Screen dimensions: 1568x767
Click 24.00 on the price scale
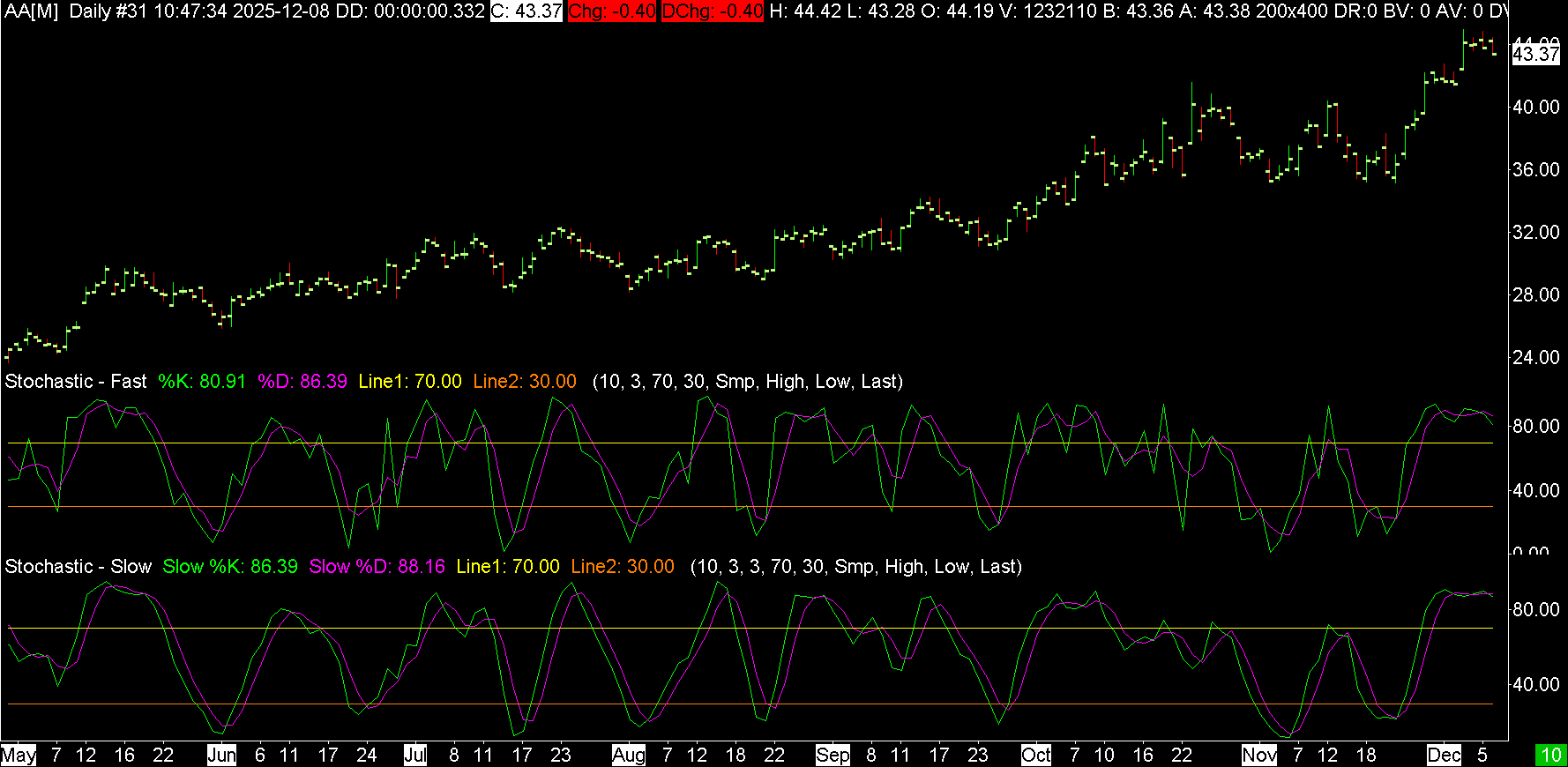[1536, 357]
